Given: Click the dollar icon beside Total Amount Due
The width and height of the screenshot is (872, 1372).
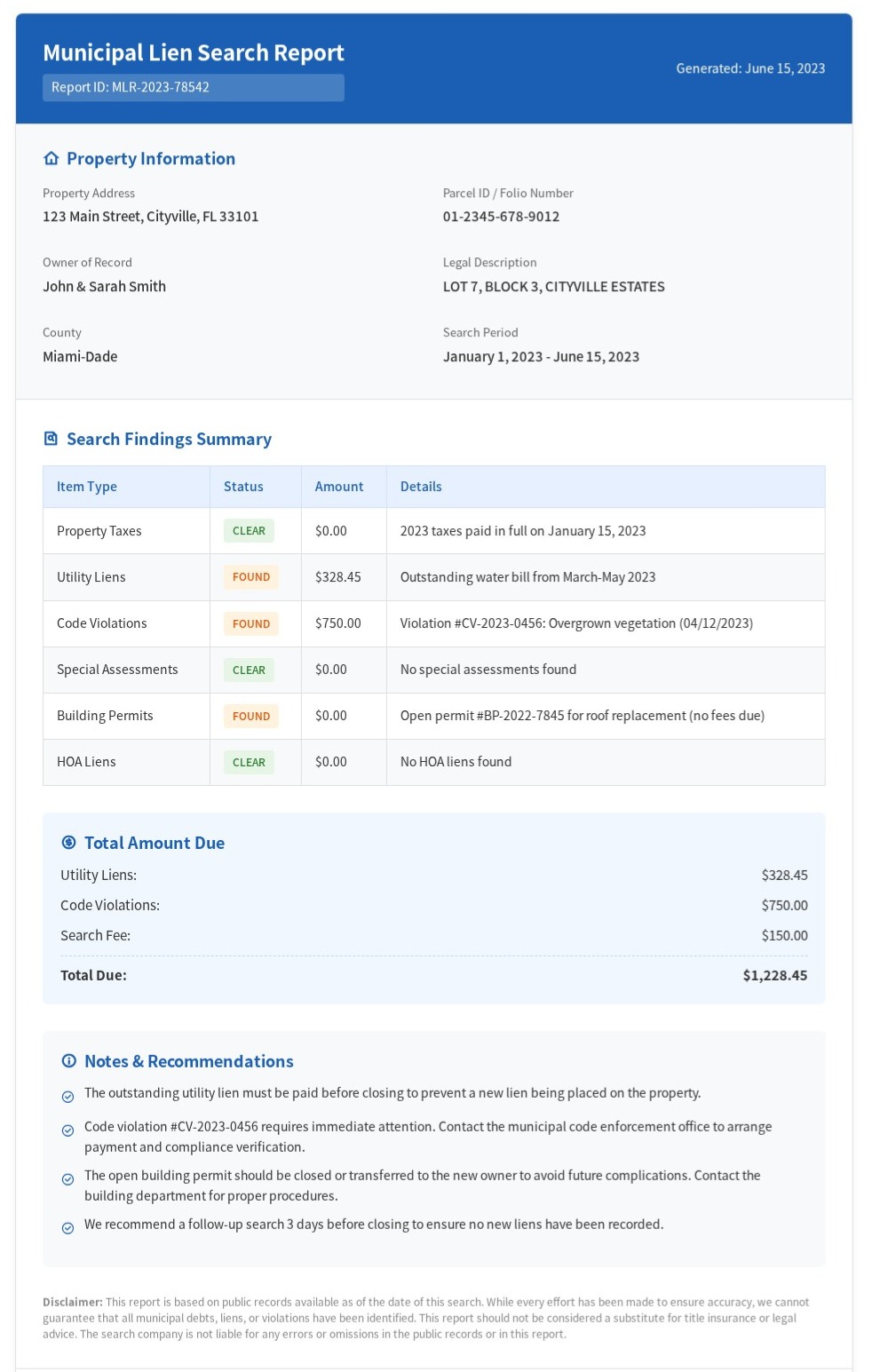Looking at the screenshot, I should [68, 843].
